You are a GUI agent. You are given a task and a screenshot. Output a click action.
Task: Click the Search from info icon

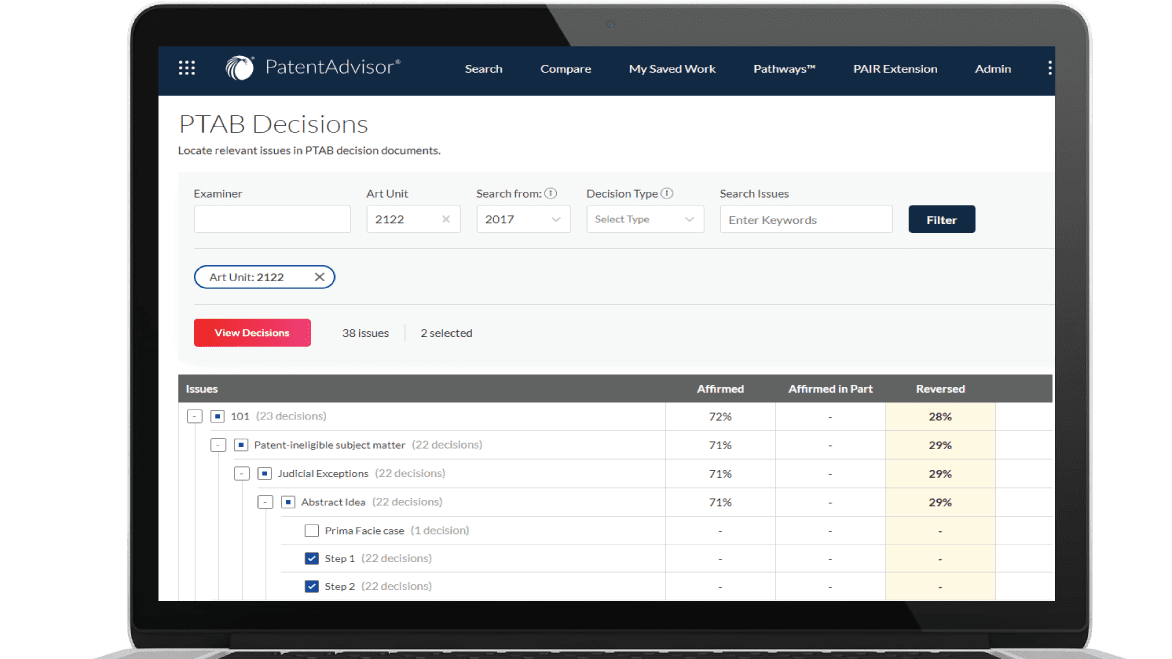coord(551,194)
